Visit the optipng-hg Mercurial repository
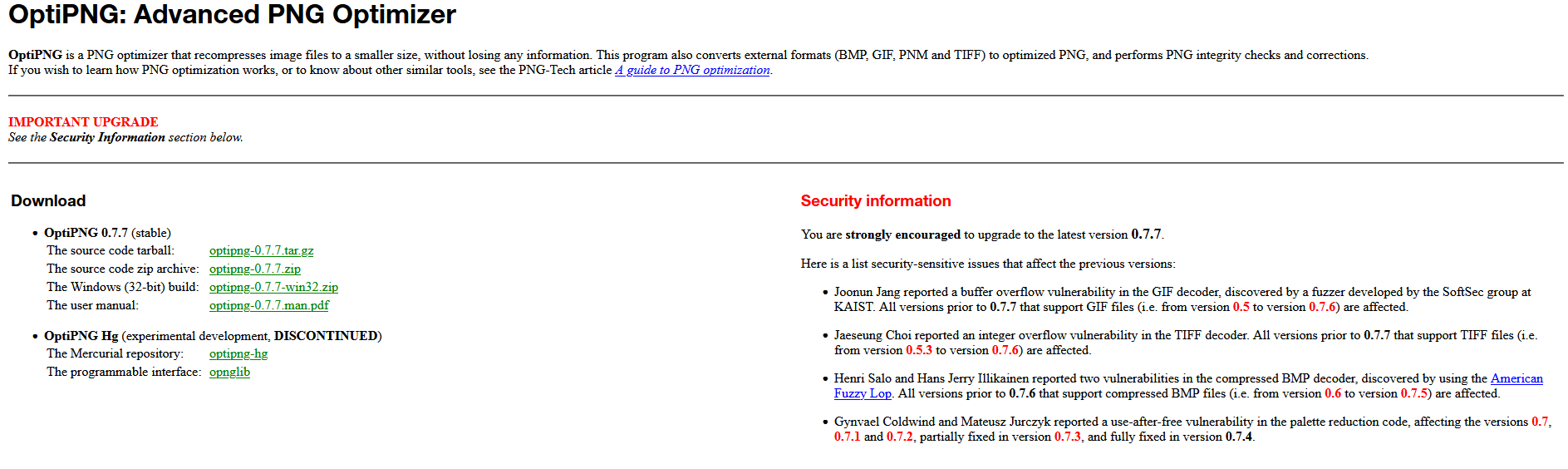 [238, 353]
